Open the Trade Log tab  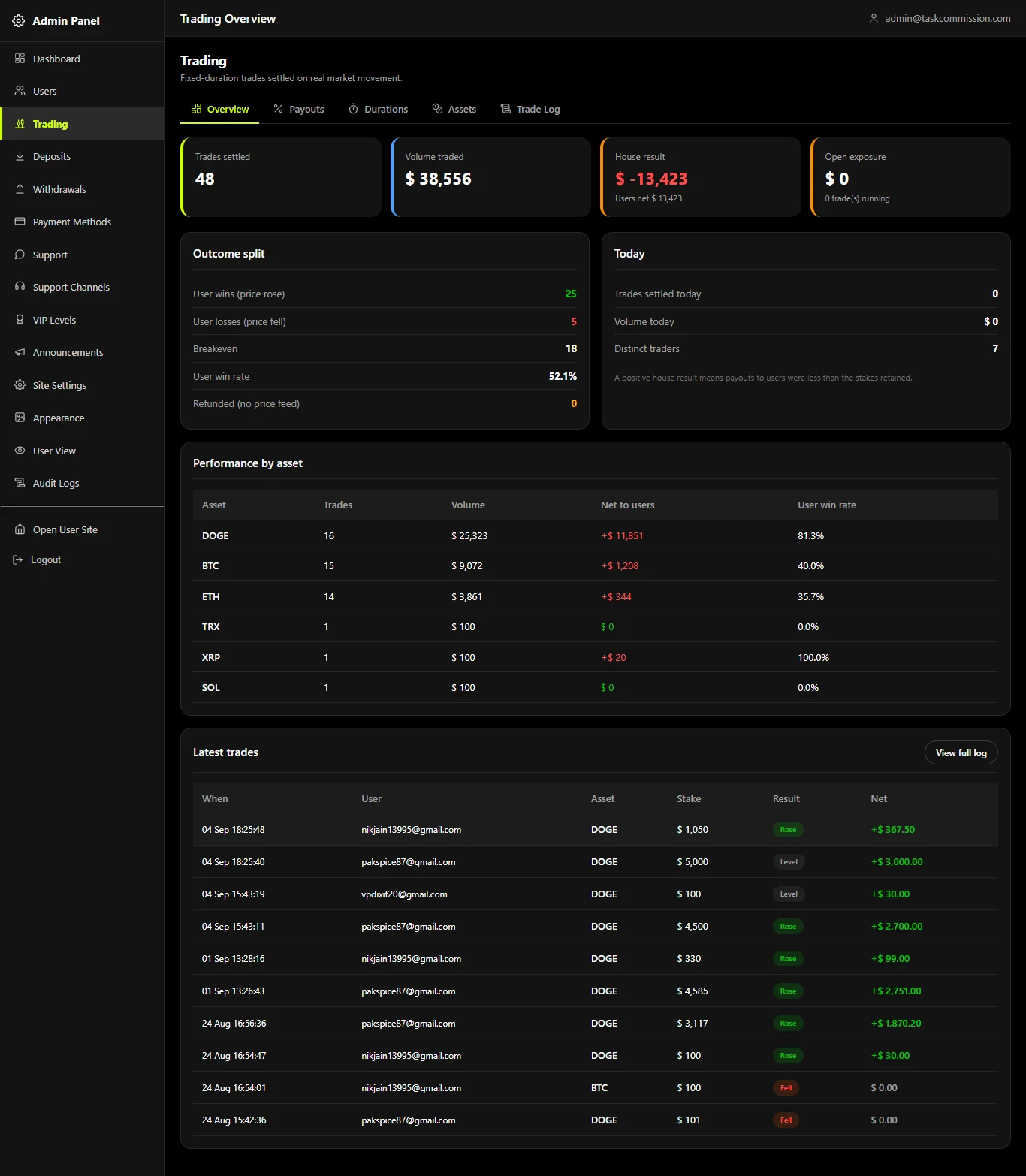[x=530, y=109]
